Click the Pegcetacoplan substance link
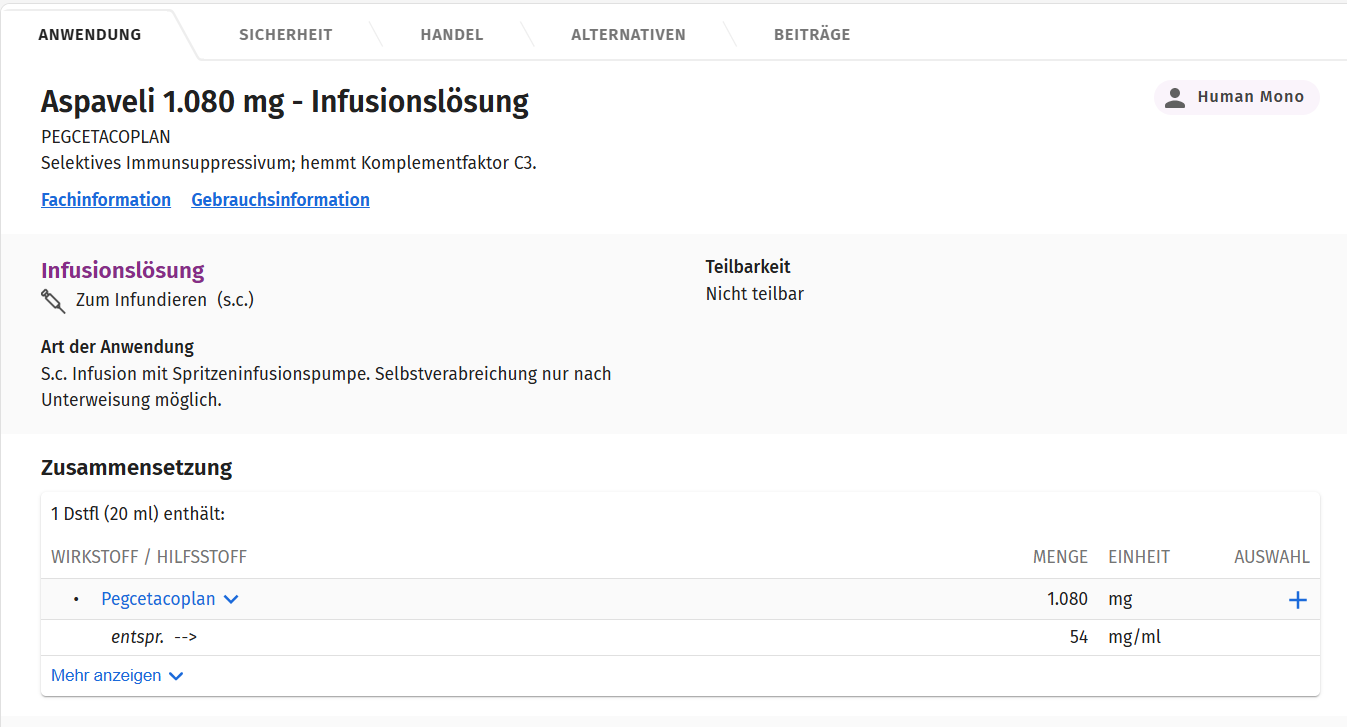1347x727 pixels. [x=158, y=599]
